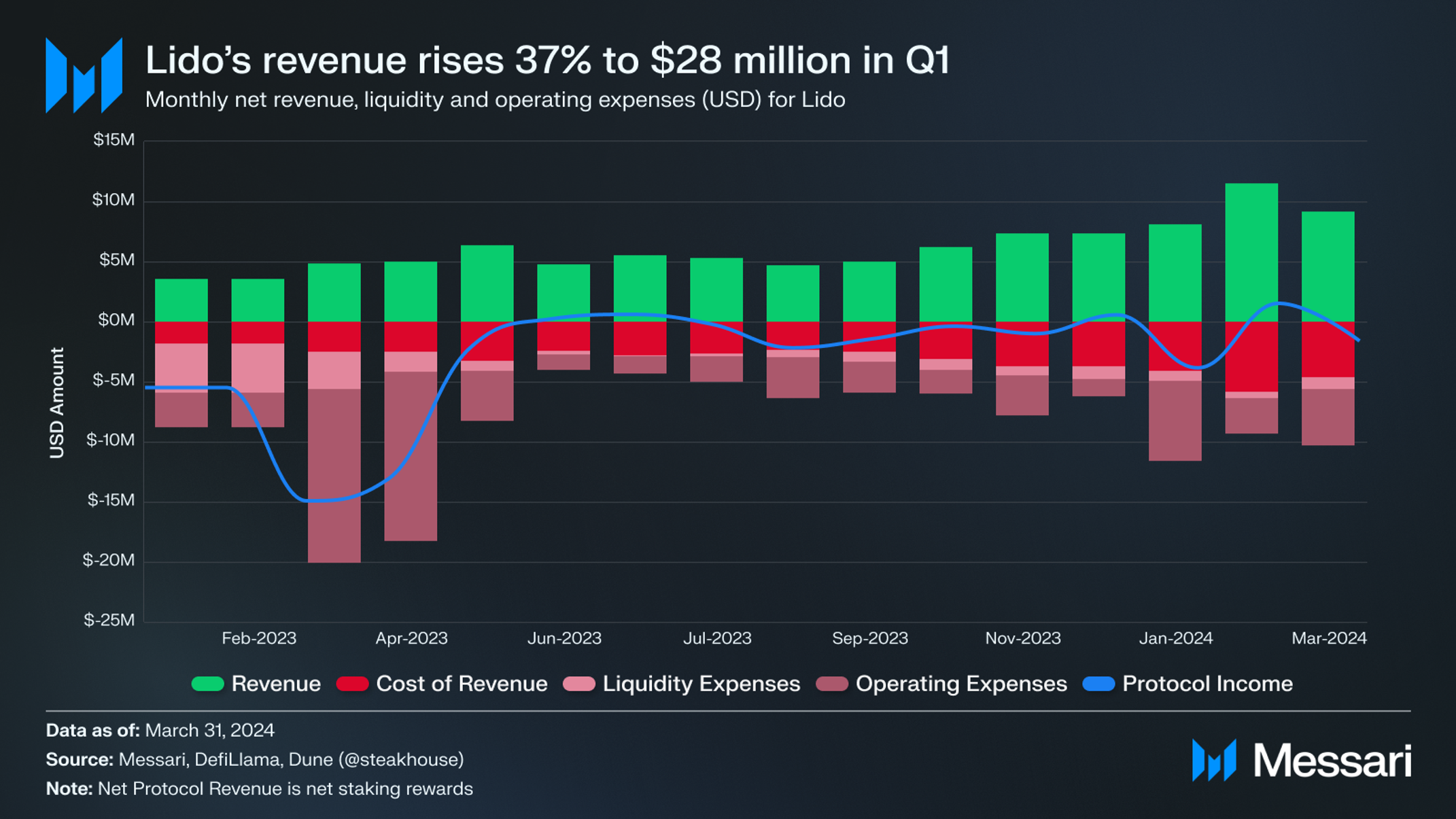
Task: Click the 'Nov-2023' x-axis label
Action: tap(1023, 638)
